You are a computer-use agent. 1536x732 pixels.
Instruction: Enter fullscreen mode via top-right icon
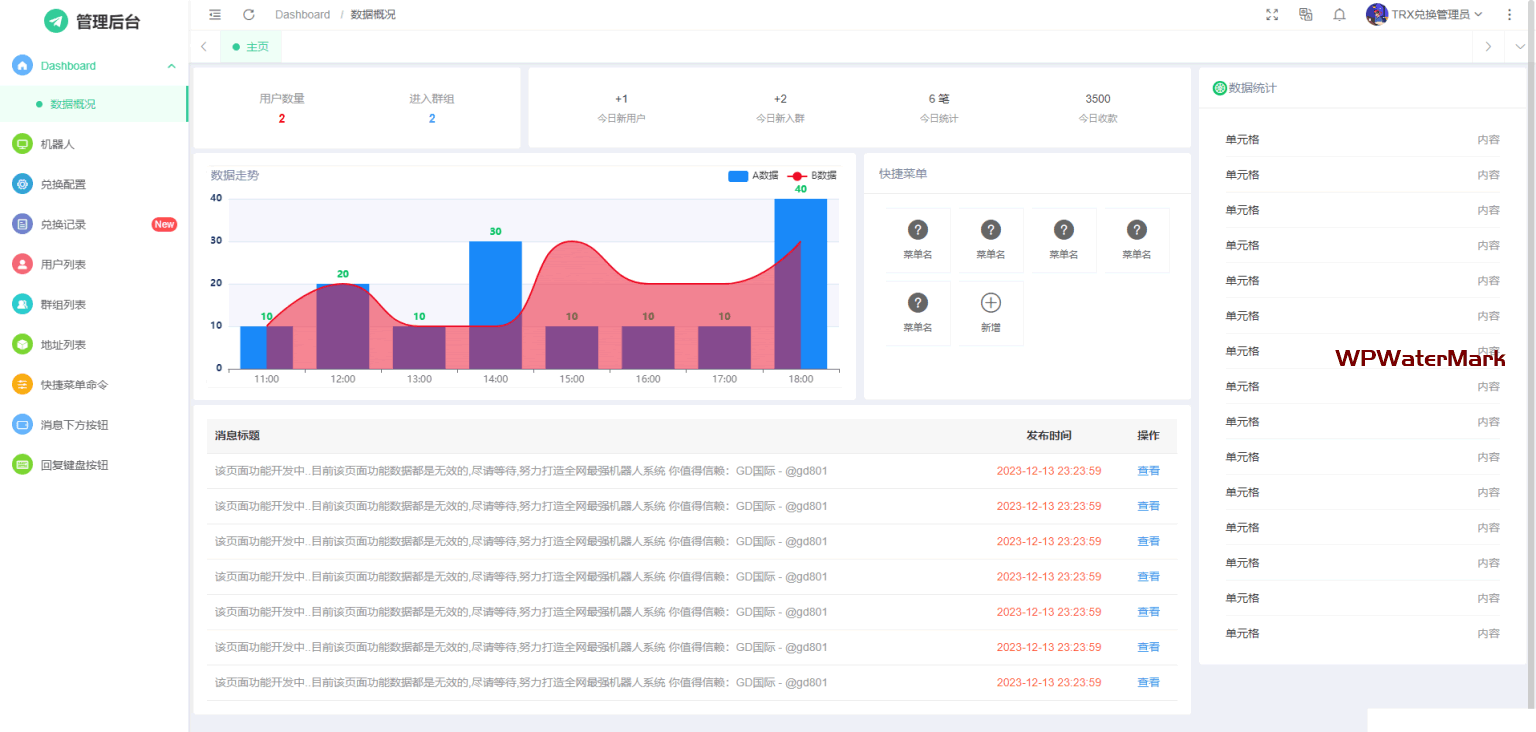point(1272,15)
